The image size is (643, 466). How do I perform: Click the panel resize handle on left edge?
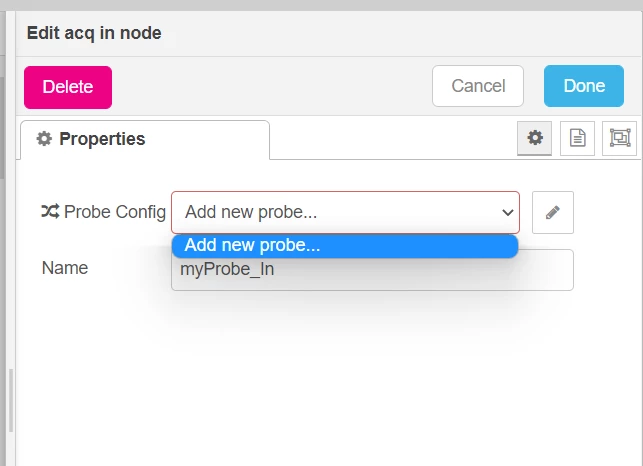[11, 400]
